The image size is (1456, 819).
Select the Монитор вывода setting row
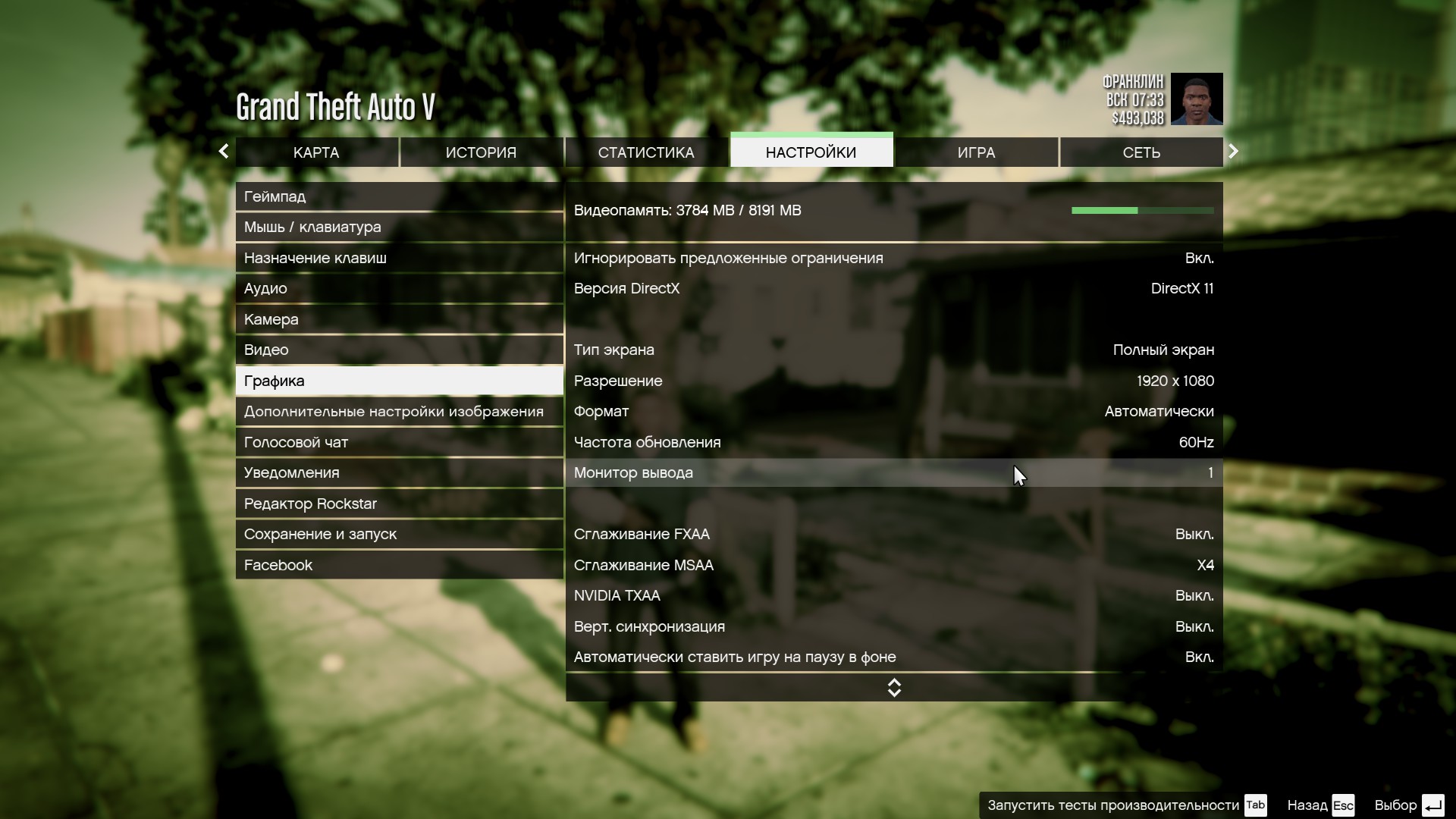coord(894,472)
